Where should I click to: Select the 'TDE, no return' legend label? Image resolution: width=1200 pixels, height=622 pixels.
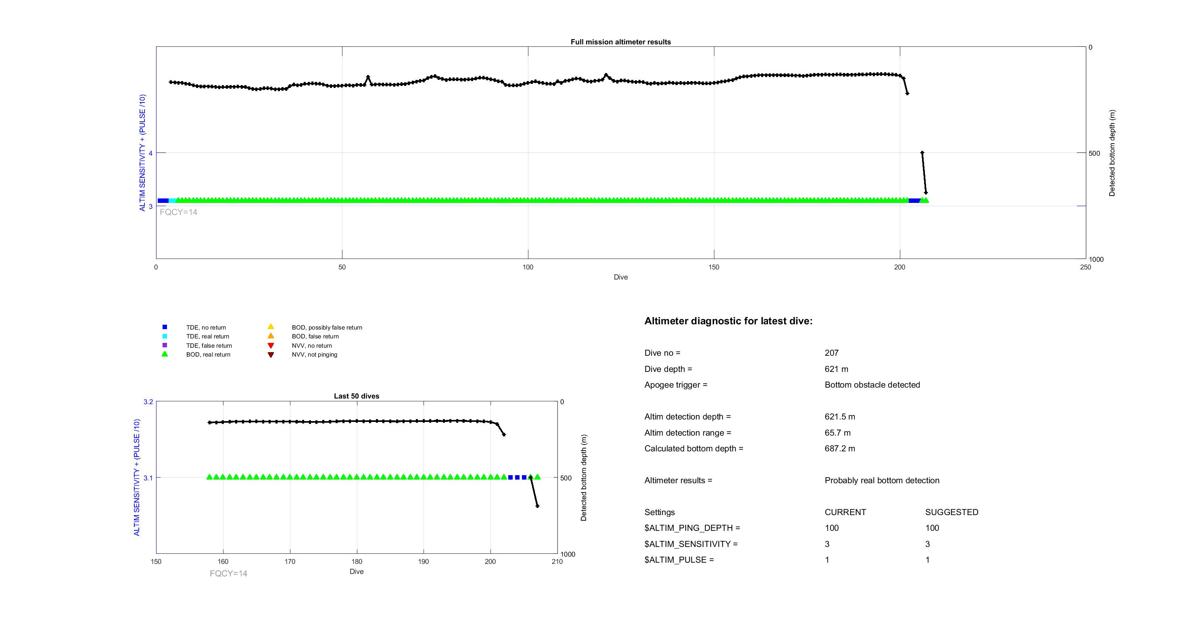[208, 327]
